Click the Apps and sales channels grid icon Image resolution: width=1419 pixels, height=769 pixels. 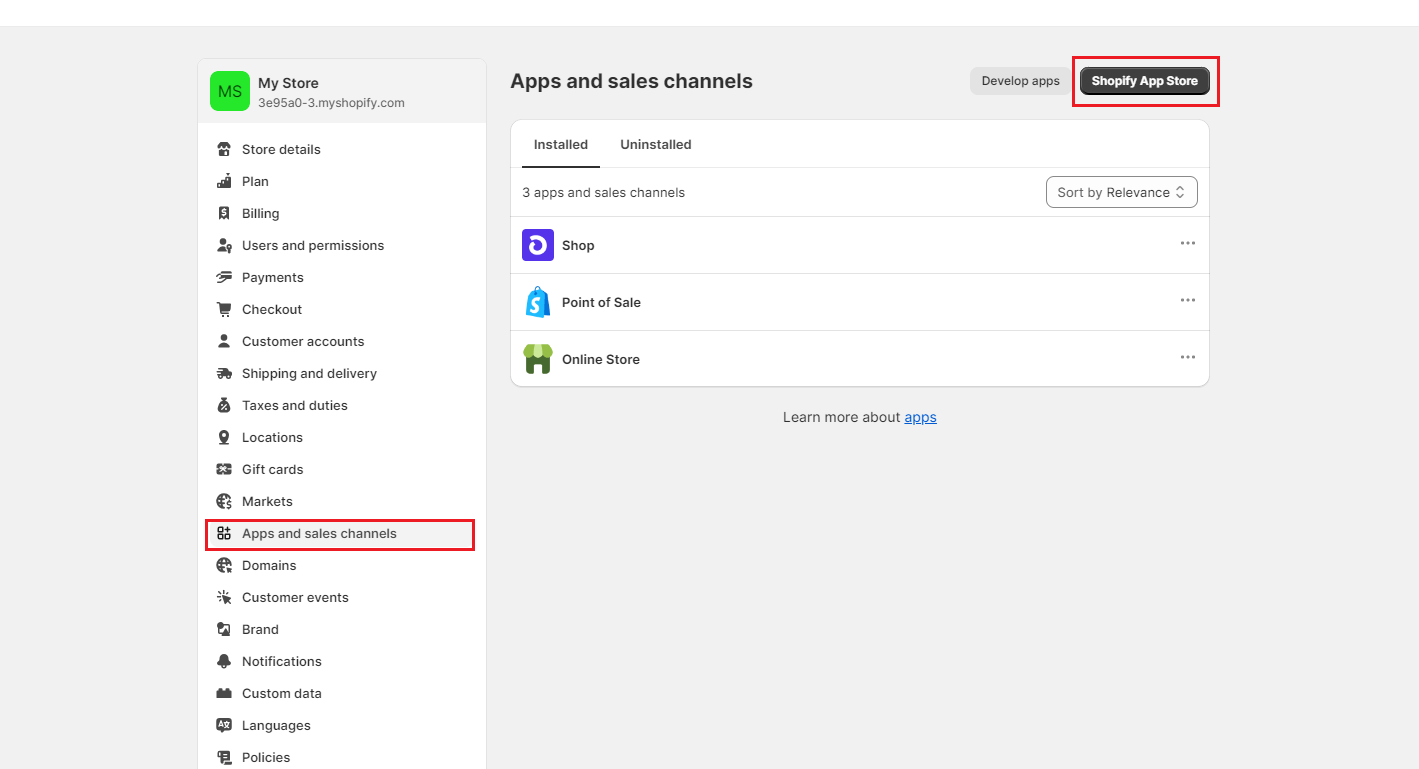pos(224,533)
